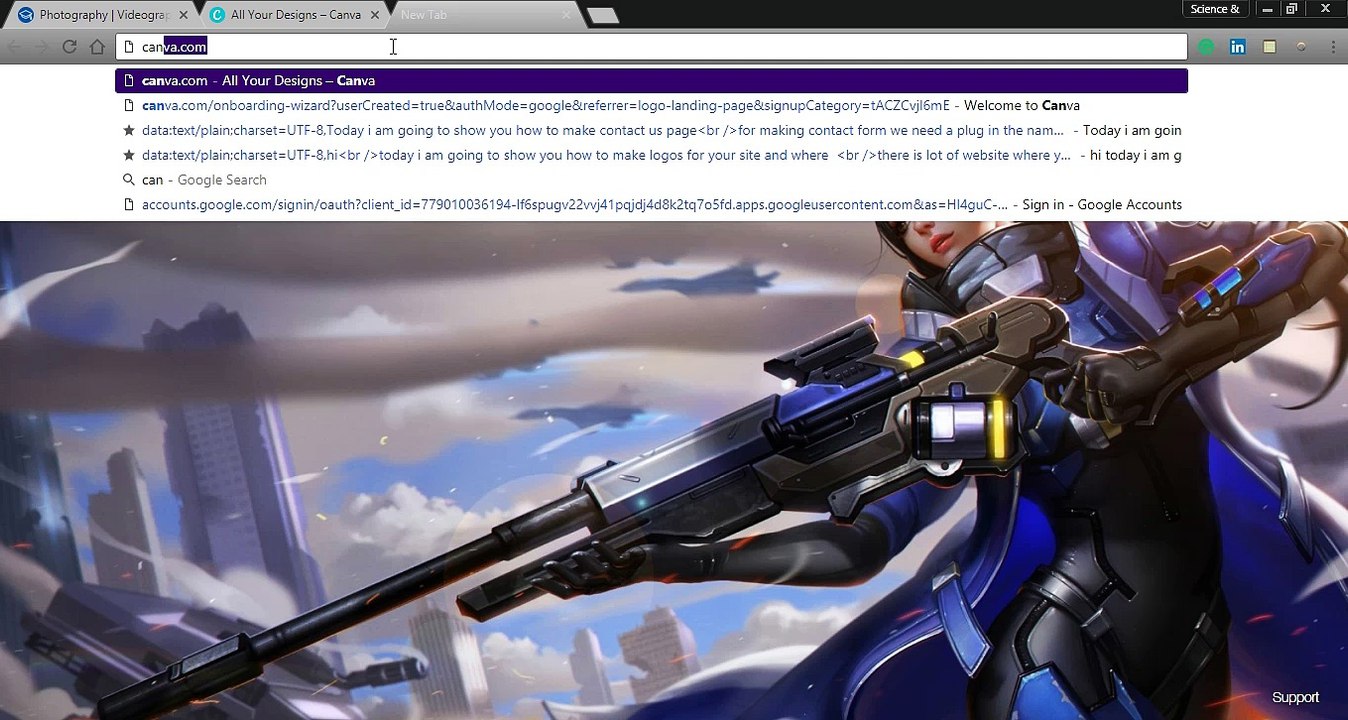Viewport: 1348px width, 720px height.
Task: Open Chrome's three-dot menu
Action: click(1333, 47)
